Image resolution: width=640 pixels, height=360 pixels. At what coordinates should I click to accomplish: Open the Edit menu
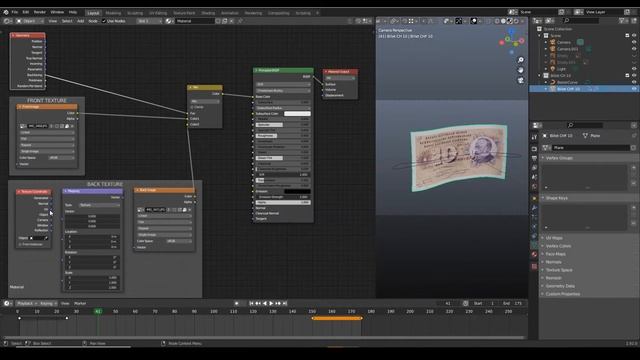[x=26, y=12]
